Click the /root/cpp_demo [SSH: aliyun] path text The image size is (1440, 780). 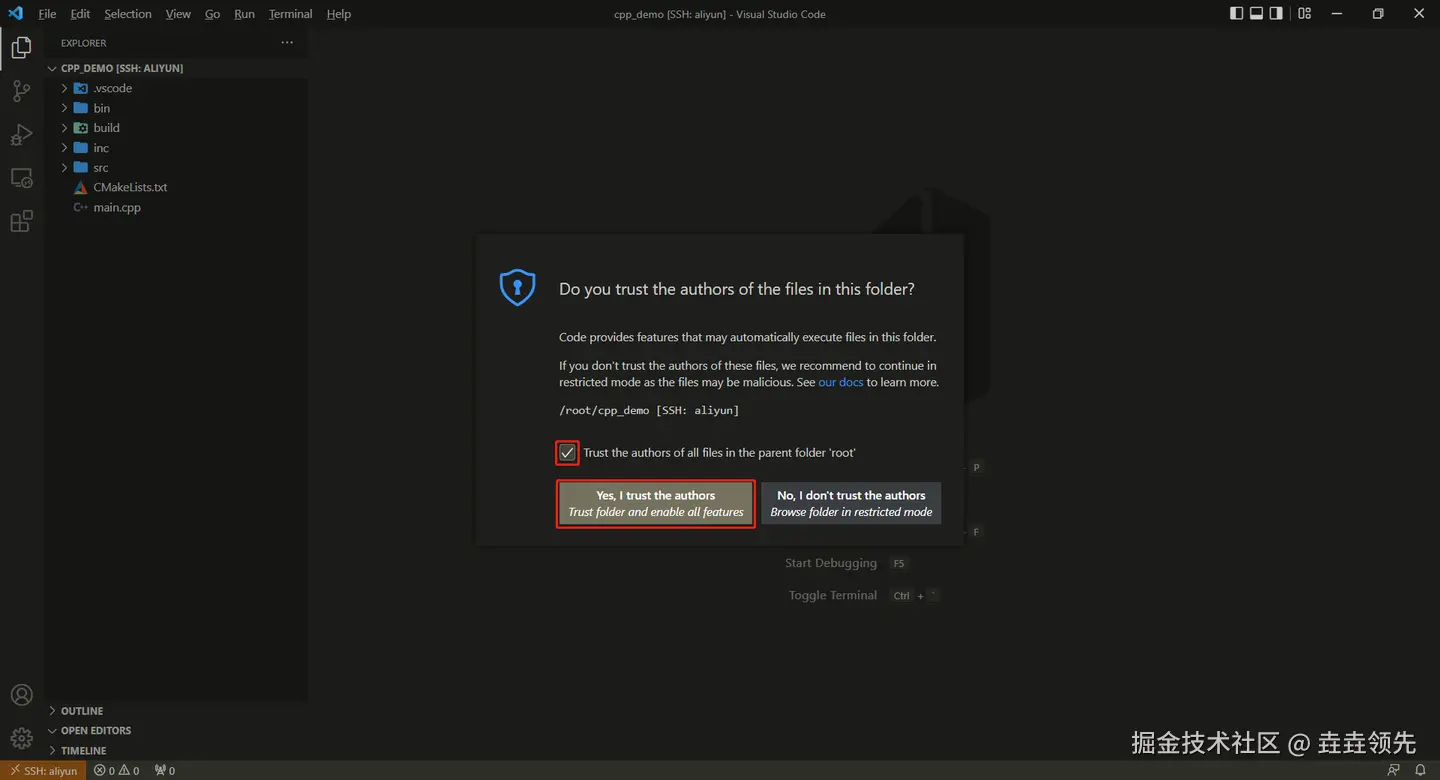click(x=649, y=410)
